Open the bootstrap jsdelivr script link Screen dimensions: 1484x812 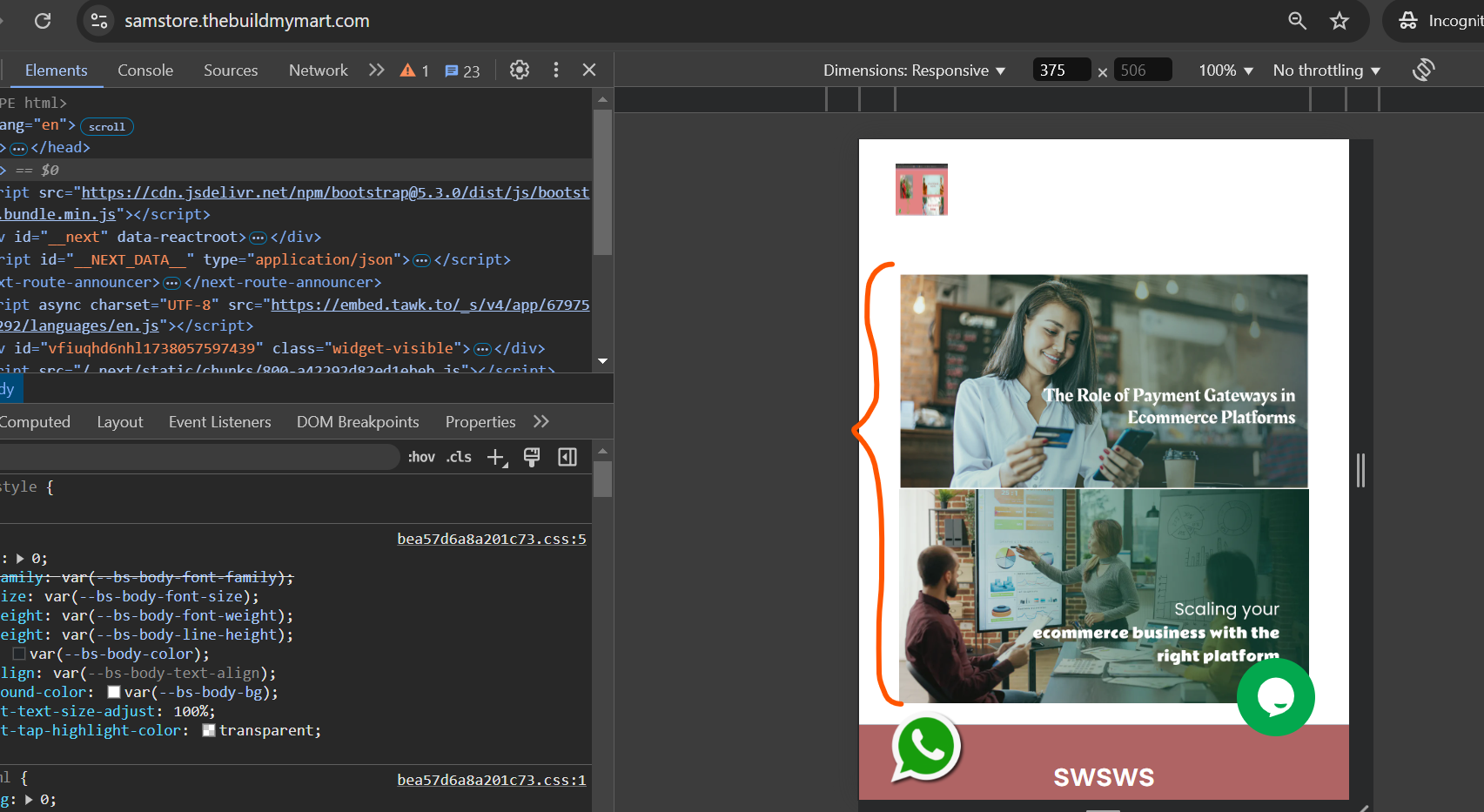point(335,192)
